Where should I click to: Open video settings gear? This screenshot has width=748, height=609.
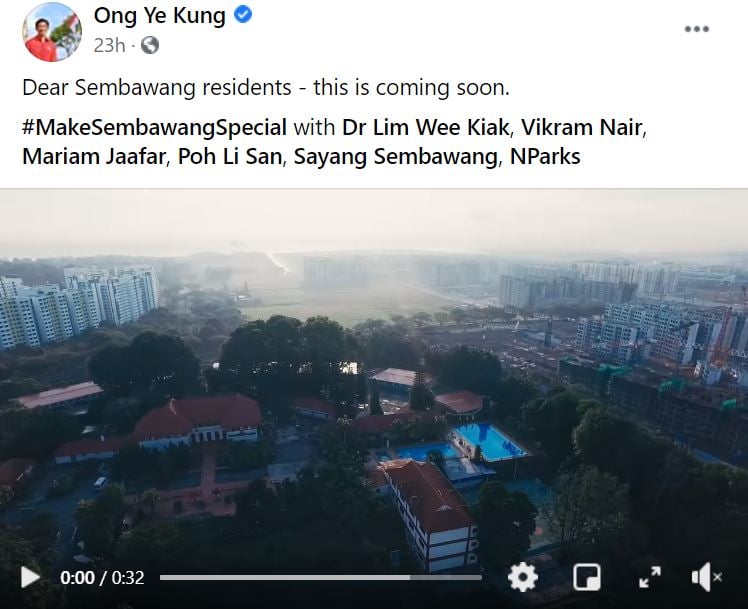click(x=523, y=577)
